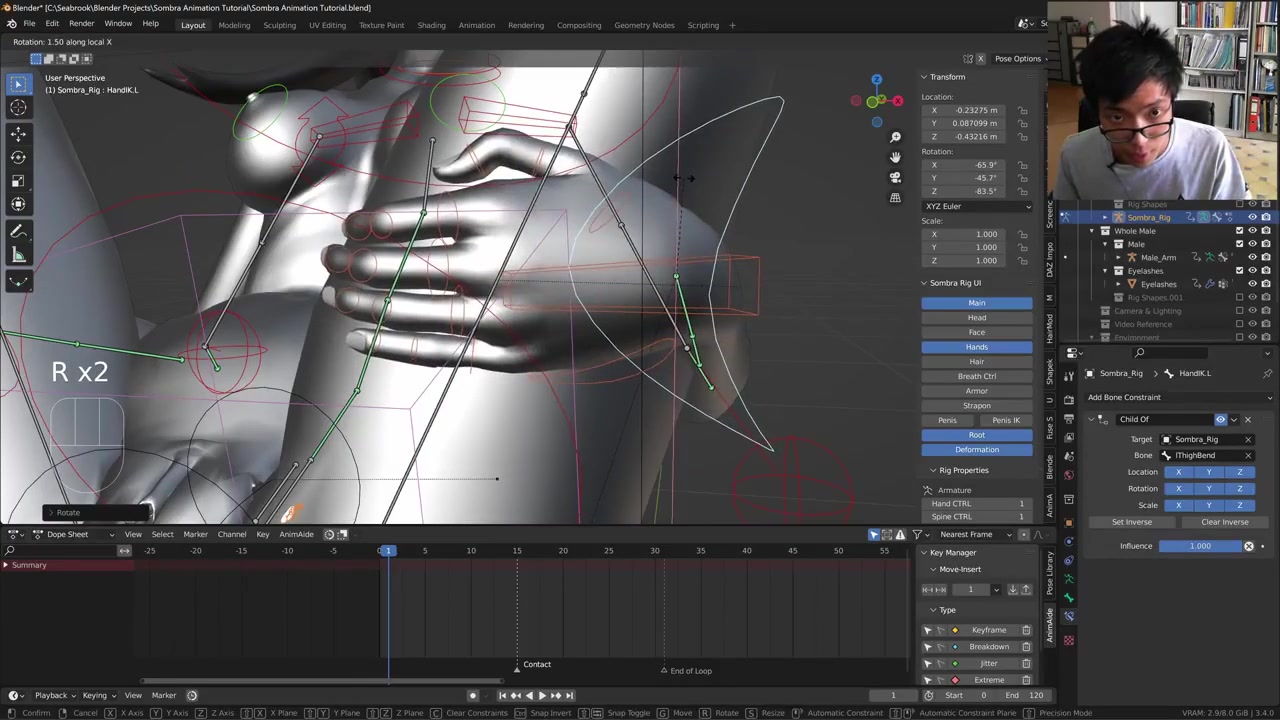Switch to the Sculpting workspace tab

[279, 25]
